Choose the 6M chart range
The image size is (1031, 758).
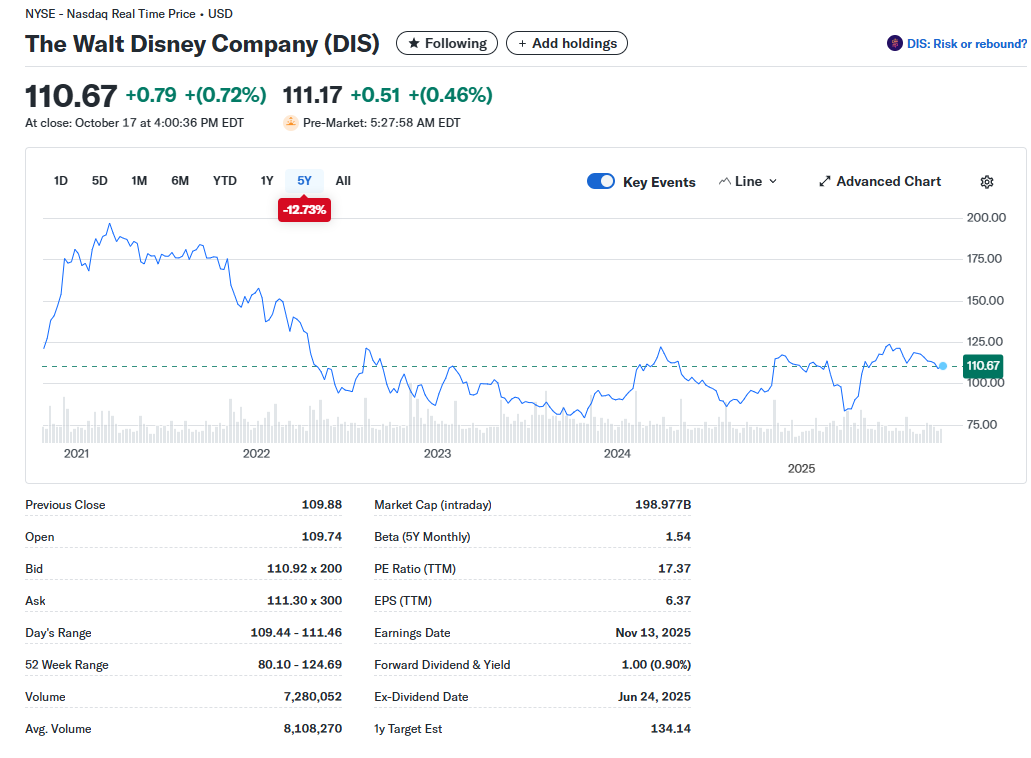coord(180,181)
